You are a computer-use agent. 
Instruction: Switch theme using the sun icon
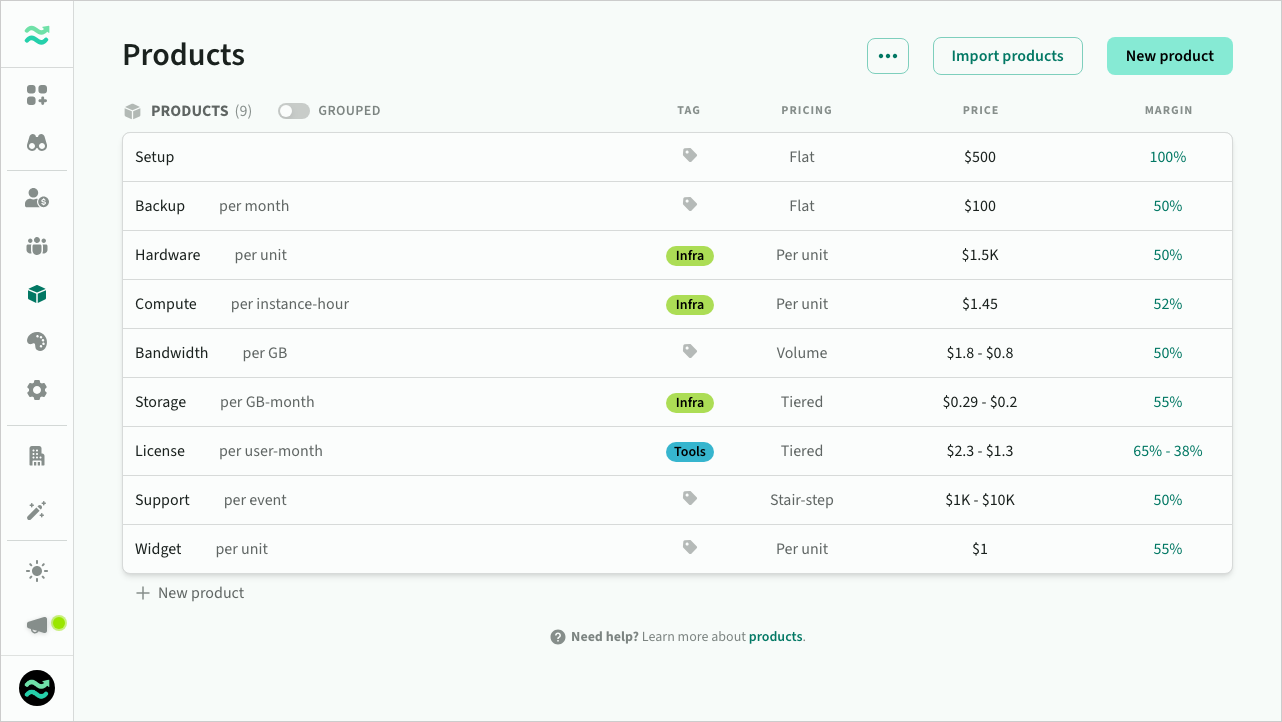point(37,571)
